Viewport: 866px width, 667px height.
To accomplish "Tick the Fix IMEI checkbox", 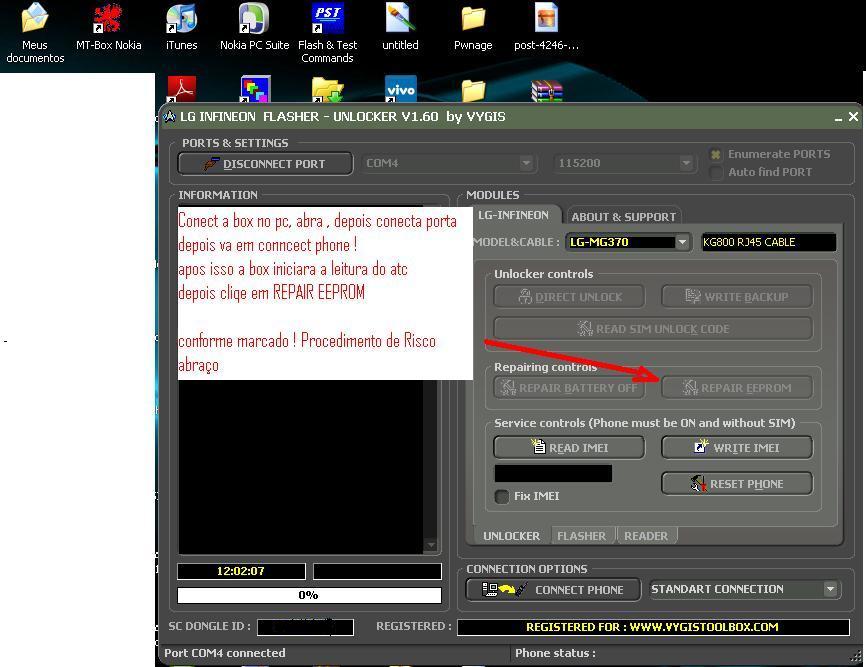I will click(x=501, y=496).
